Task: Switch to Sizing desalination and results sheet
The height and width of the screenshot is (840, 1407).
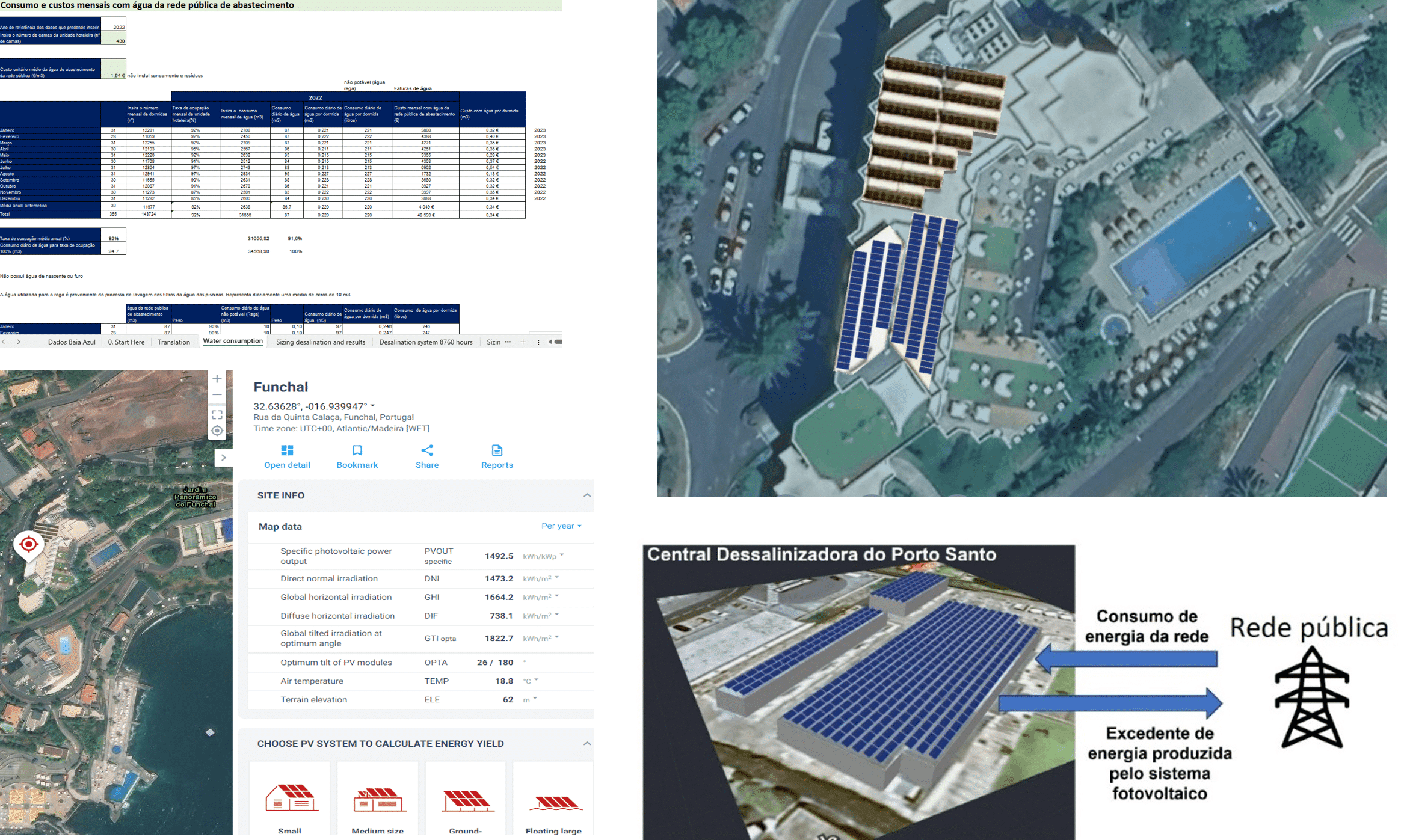Action: pyautogui.click(x=321, y=342)
